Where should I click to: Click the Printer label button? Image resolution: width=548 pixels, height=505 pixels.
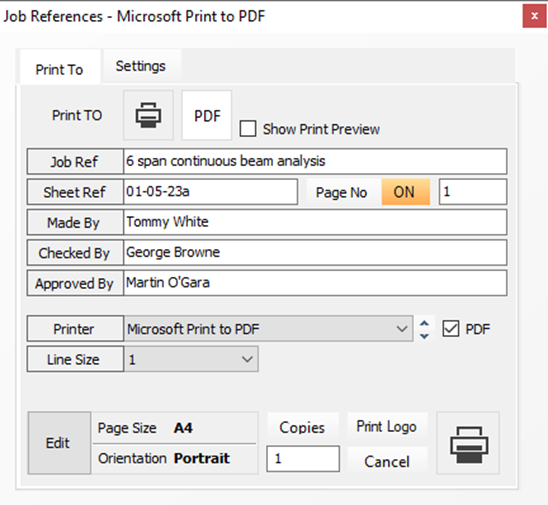tap(75, 329)
